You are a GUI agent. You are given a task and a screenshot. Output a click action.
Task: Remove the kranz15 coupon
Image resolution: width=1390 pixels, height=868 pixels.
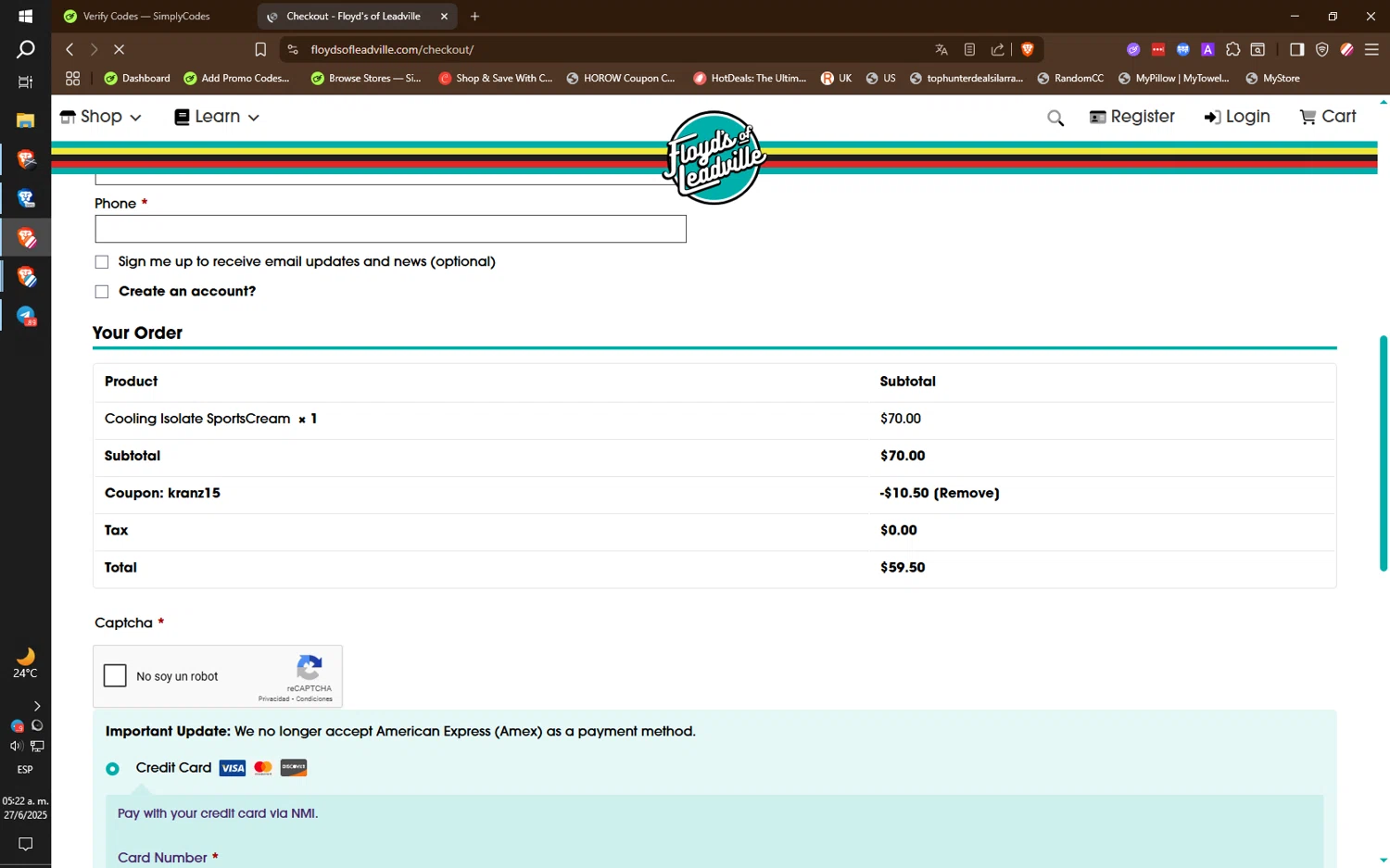click(967, 493)
